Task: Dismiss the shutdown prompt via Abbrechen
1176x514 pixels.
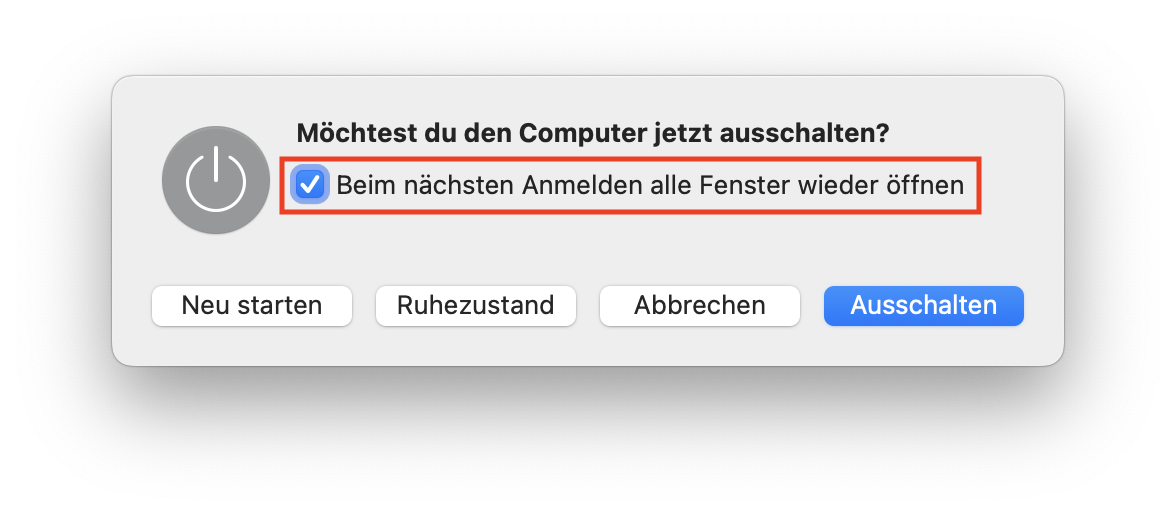Action: 700,306
